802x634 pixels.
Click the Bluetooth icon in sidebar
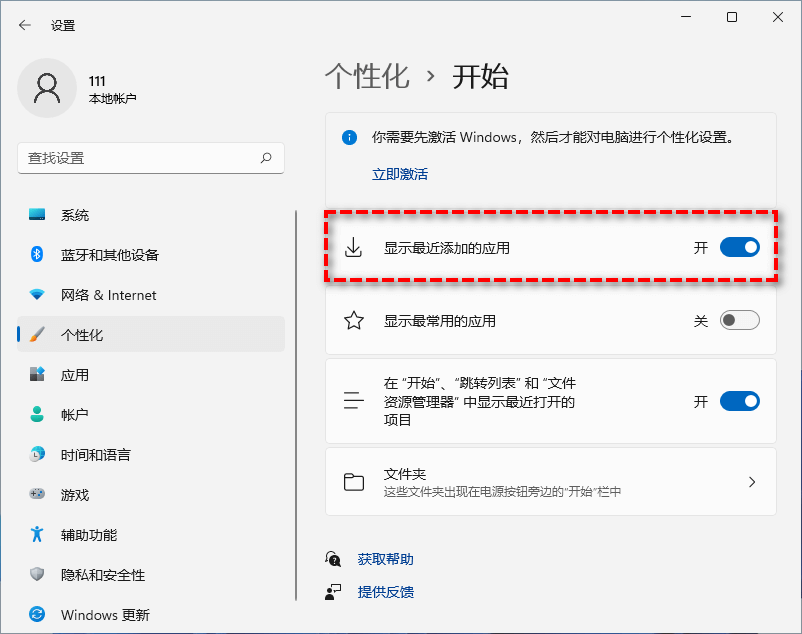point(37,254)
